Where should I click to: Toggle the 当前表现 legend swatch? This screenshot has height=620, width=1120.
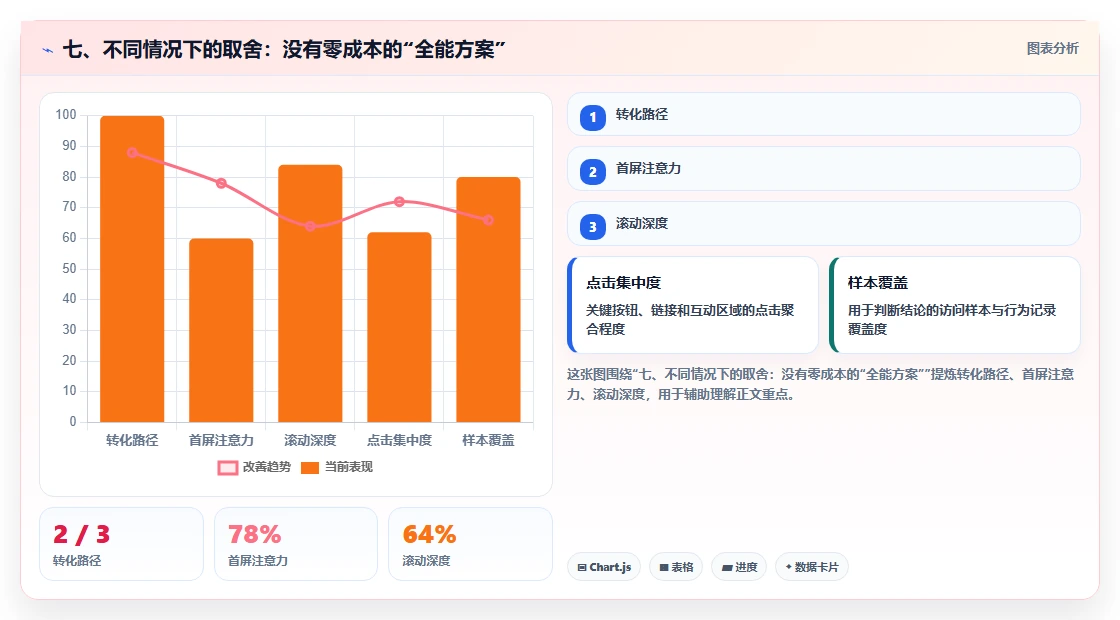(309, 468)
